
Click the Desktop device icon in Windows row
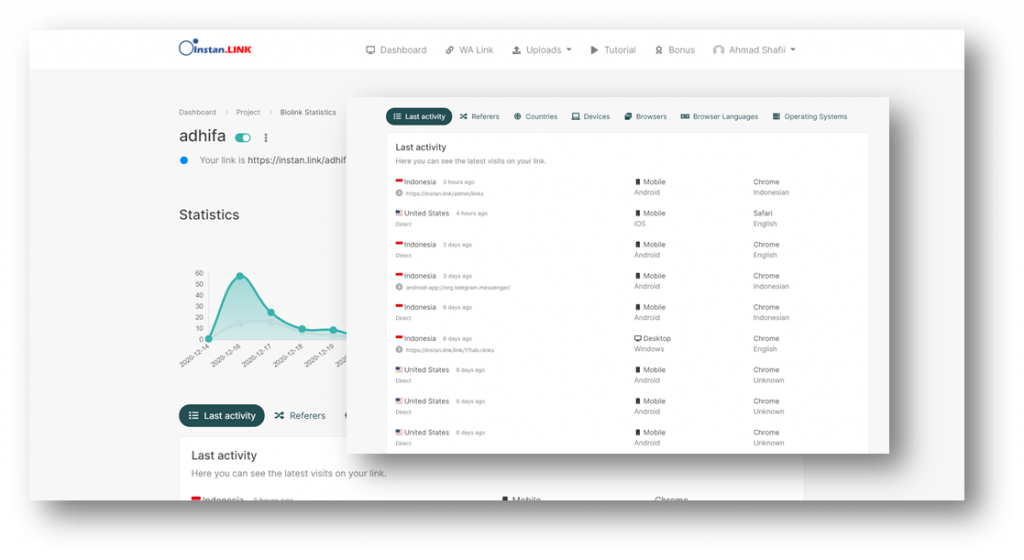click(x=638, y=339)
